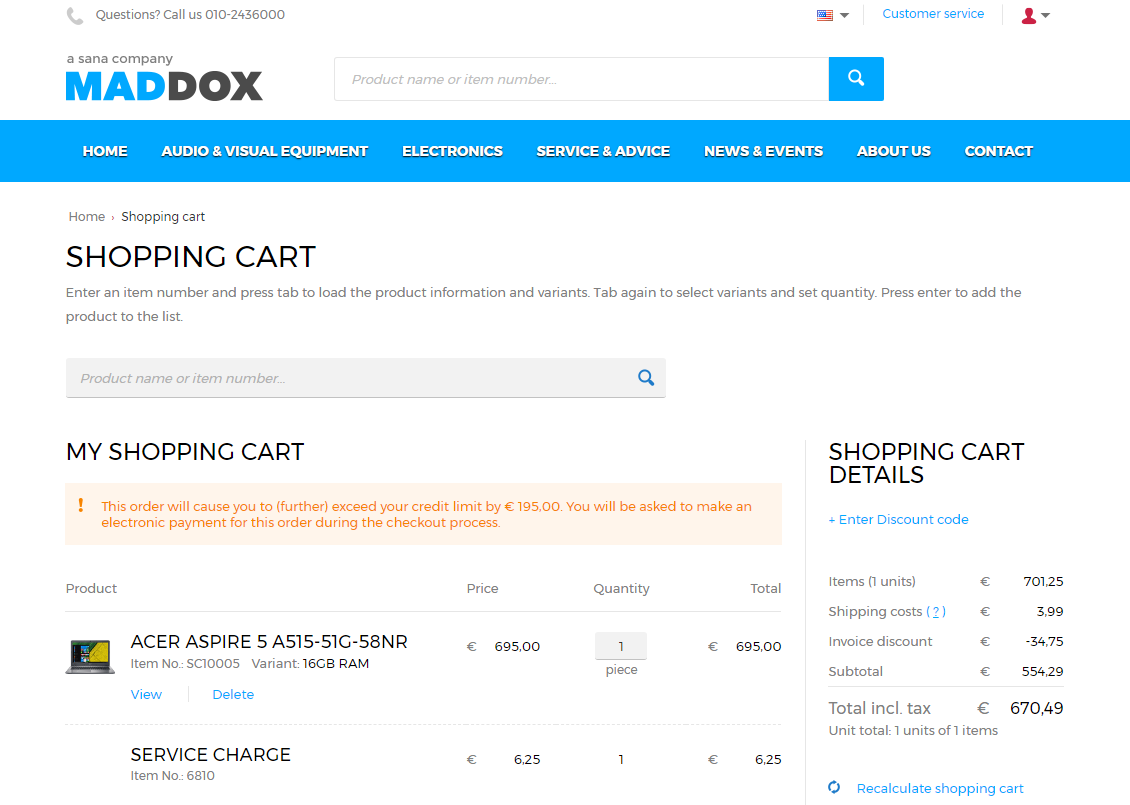1130x805 pixels.
Task: Click the recycle icon beside Recalculate
Action: [x=834, y=787]
